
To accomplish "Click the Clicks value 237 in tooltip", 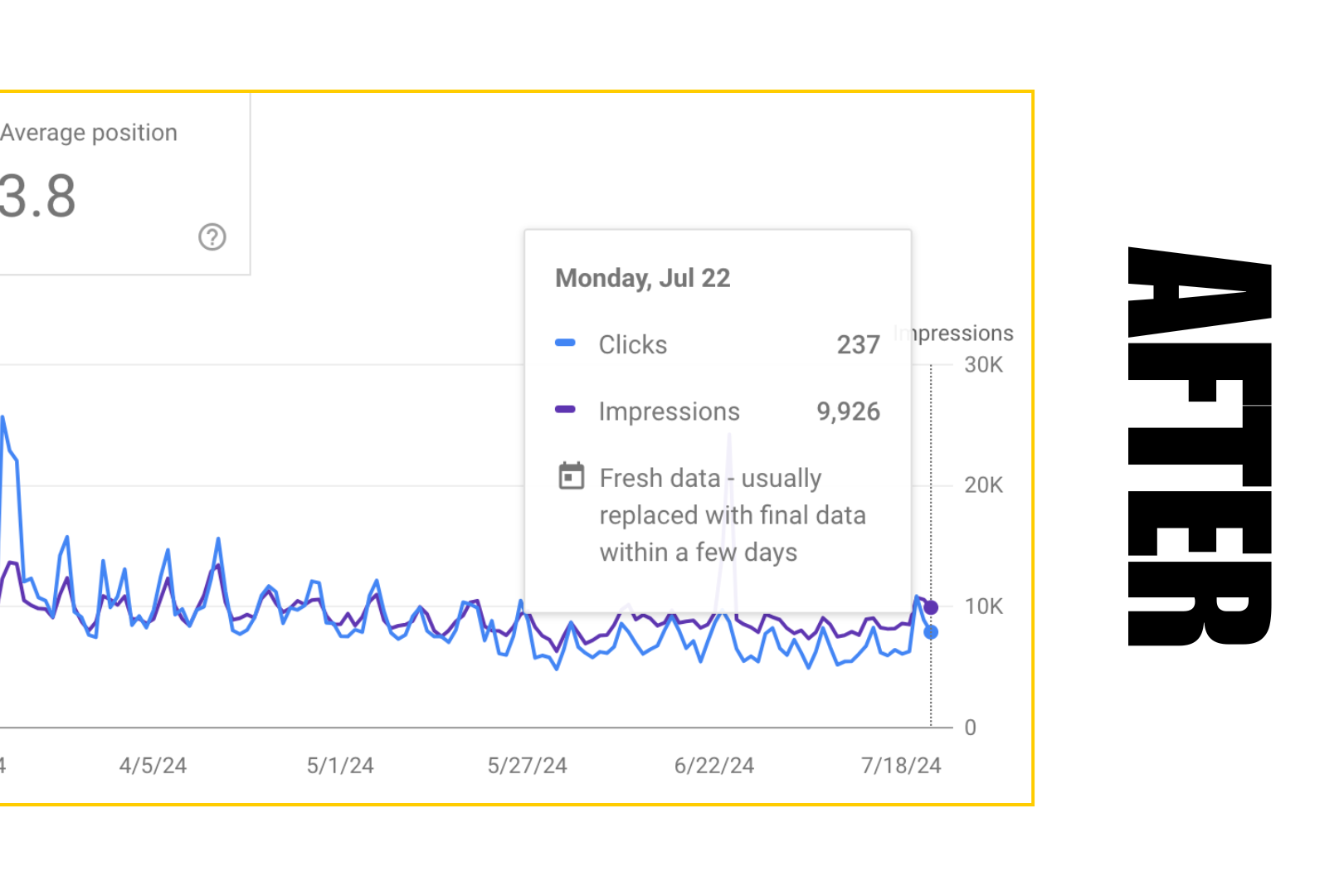I will [858, 344].
